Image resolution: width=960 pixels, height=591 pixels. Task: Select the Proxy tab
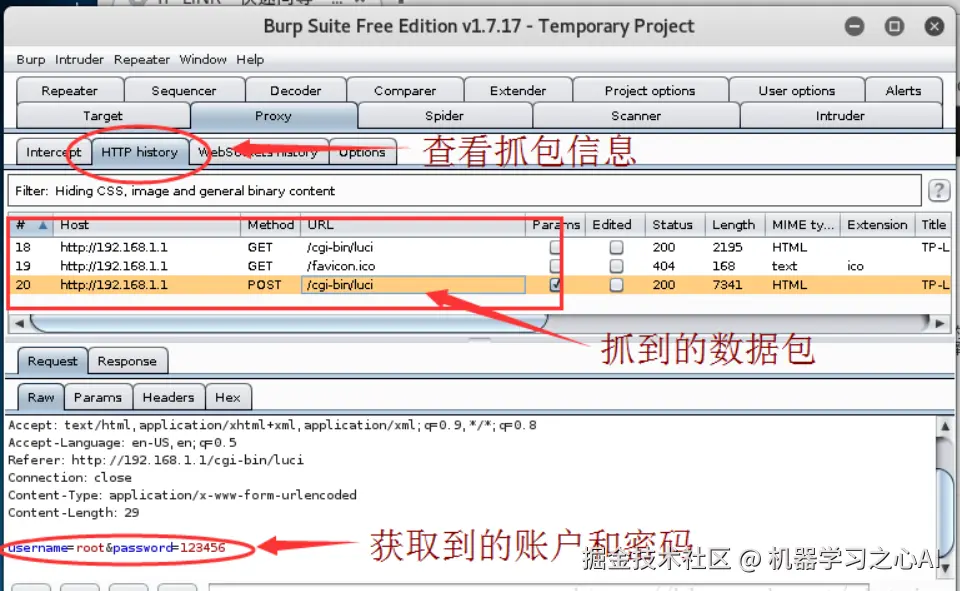273,116
